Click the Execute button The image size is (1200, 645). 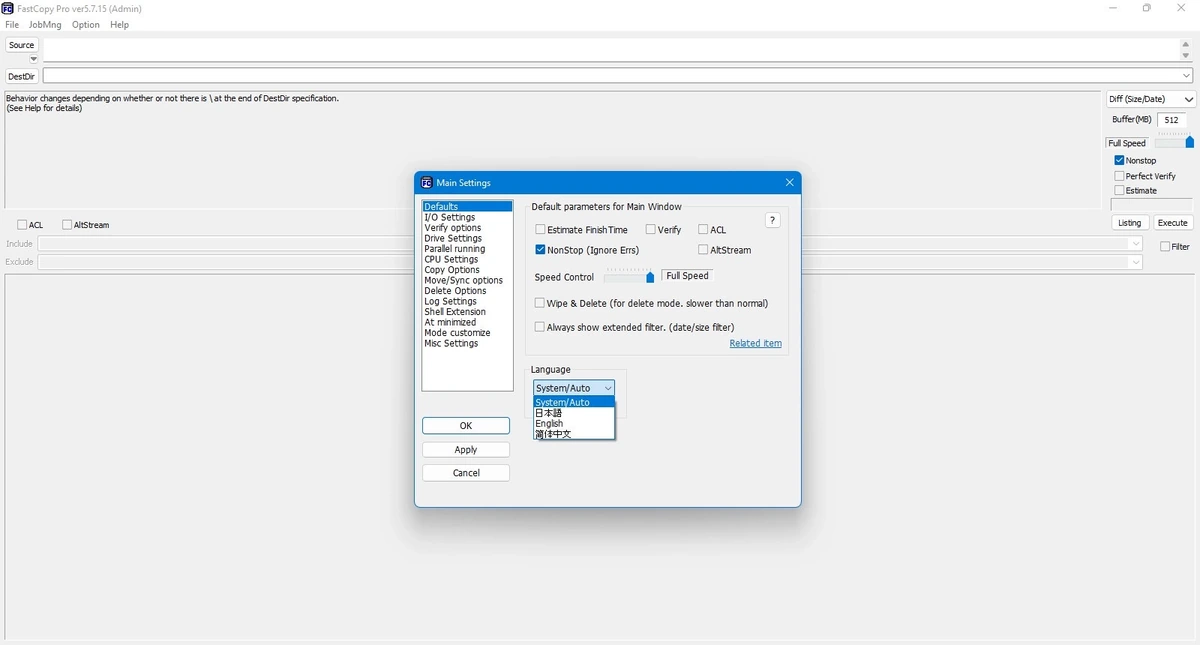1173,223
